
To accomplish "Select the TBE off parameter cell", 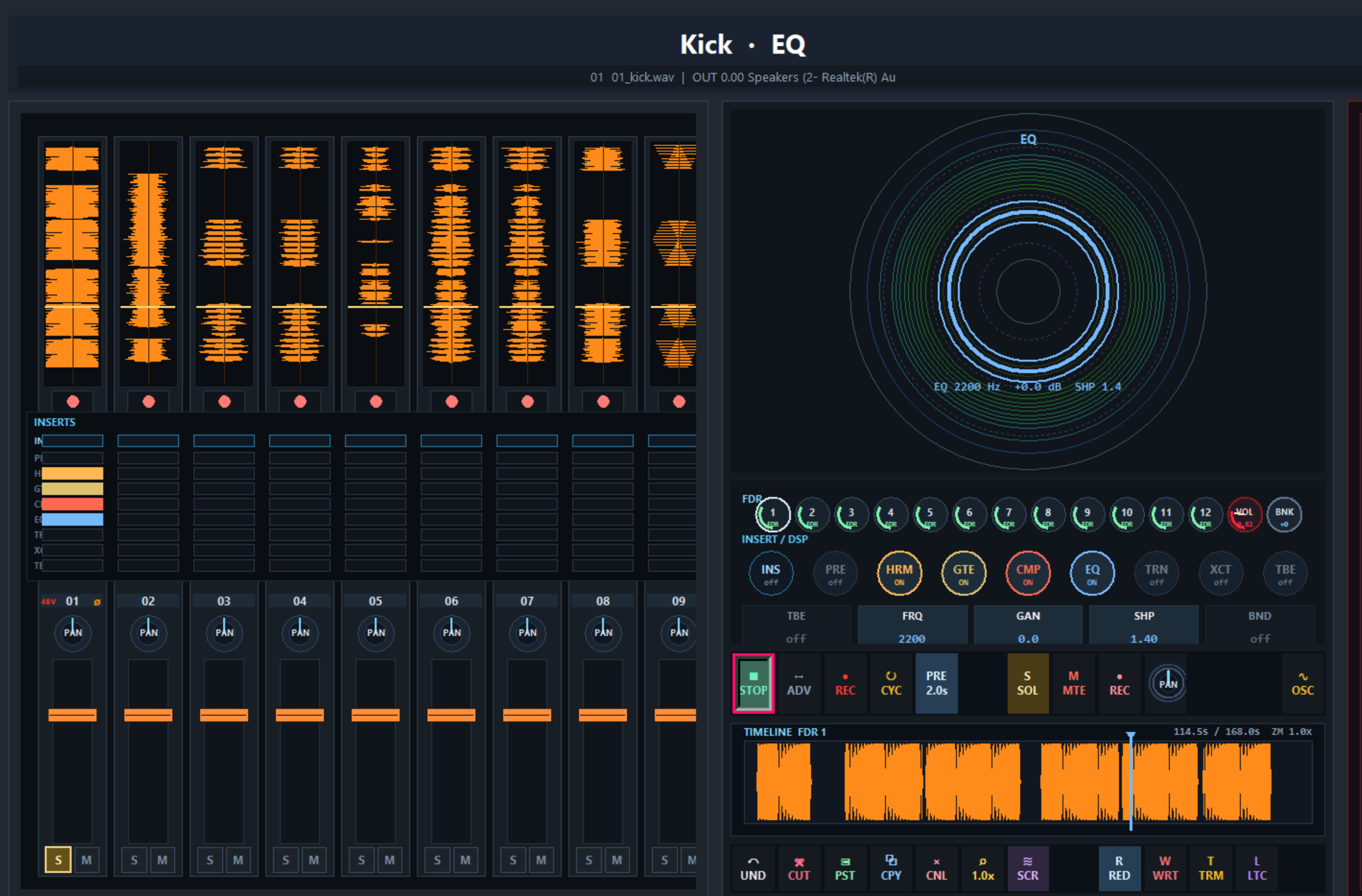I will pyautogui.click(x=796, y=626).
